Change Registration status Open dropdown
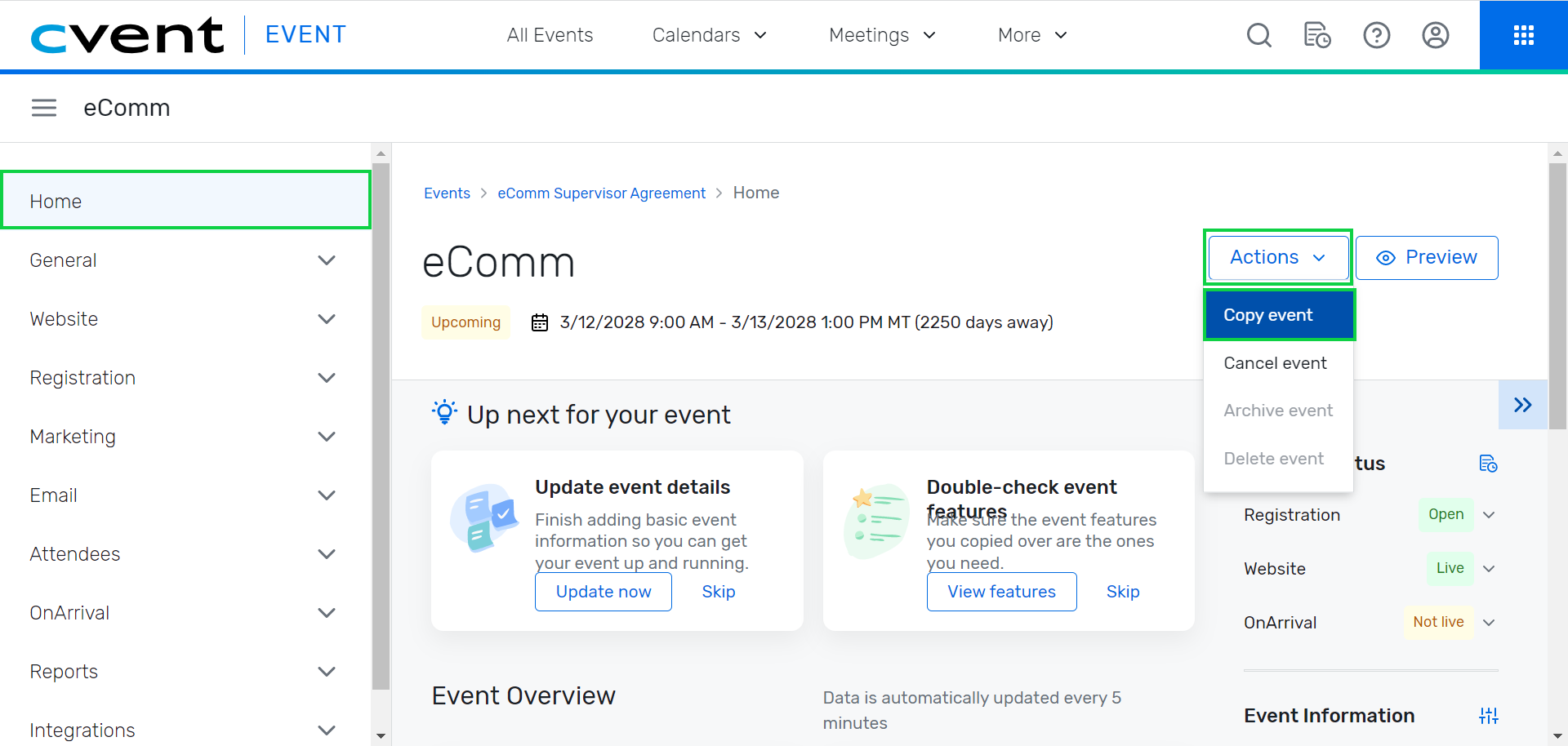 click(1457, 515)
